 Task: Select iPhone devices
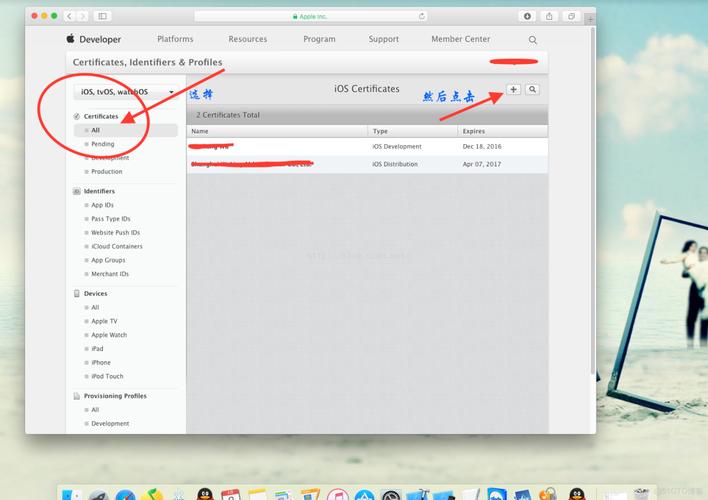pyautogui.click(x=101, y=363)
